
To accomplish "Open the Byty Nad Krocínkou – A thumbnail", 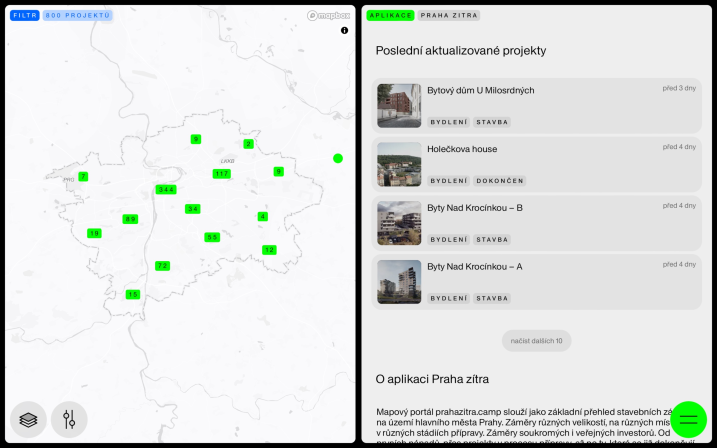I will coord(399,282).
